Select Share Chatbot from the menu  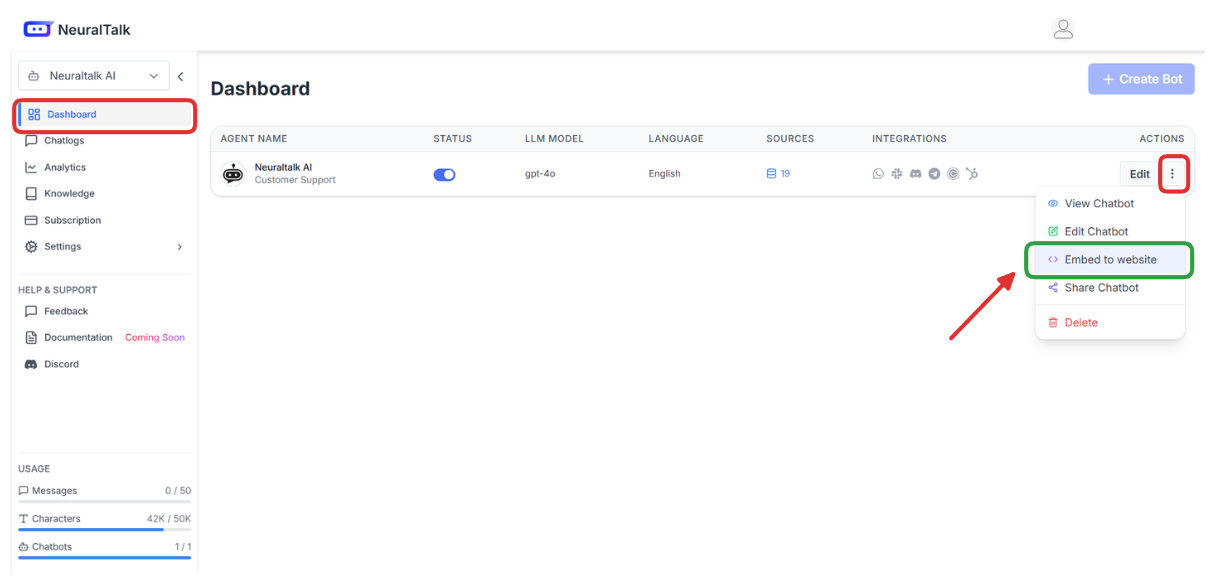pos(1110,288)
